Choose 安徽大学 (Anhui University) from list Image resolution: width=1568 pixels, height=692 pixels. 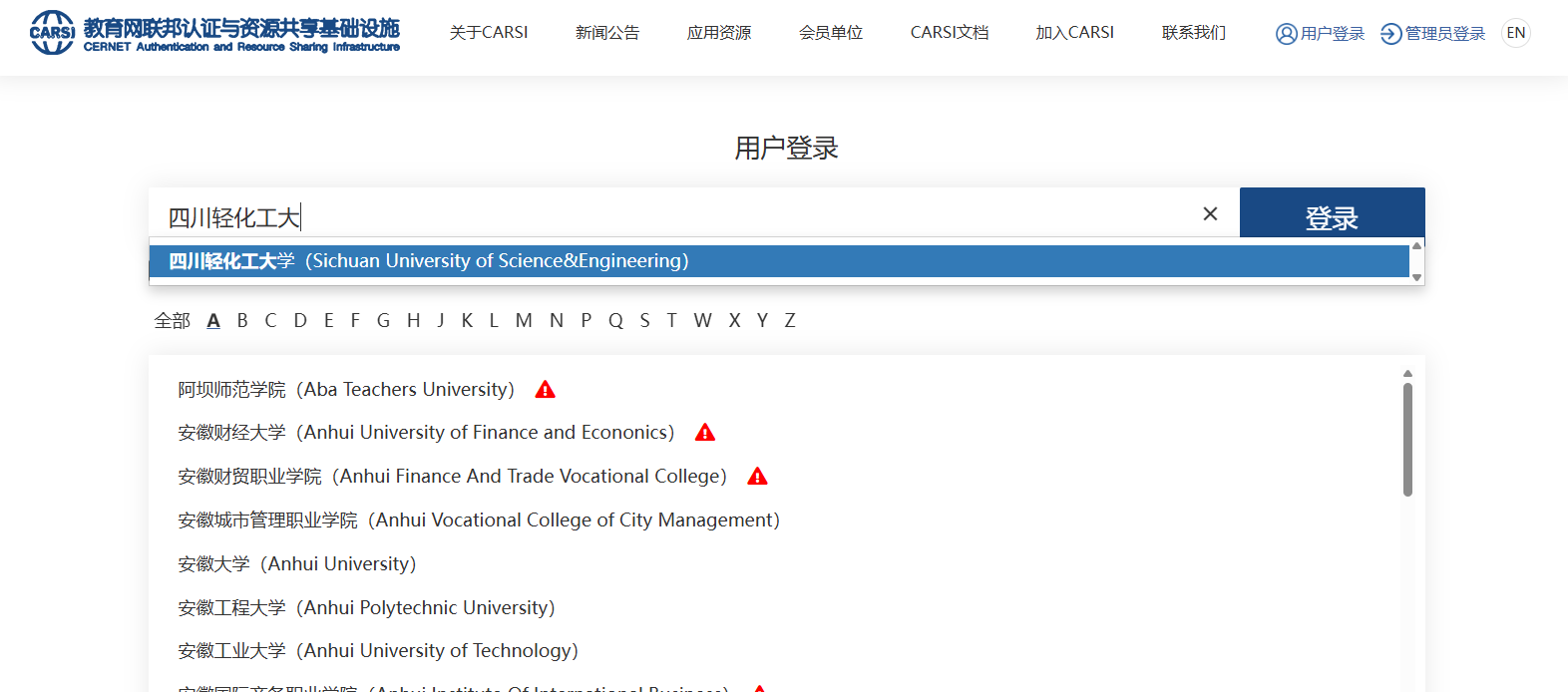pos(296,564)
